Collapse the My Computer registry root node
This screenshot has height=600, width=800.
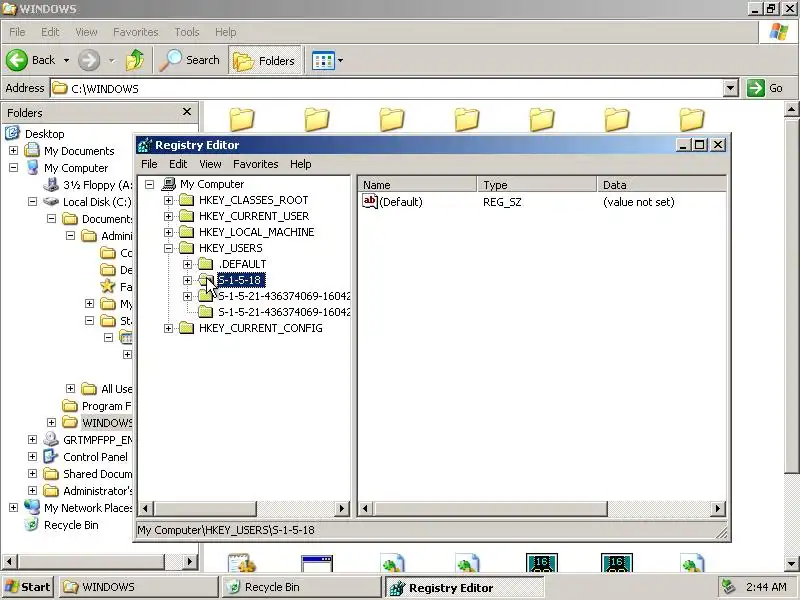pos(149,184)
